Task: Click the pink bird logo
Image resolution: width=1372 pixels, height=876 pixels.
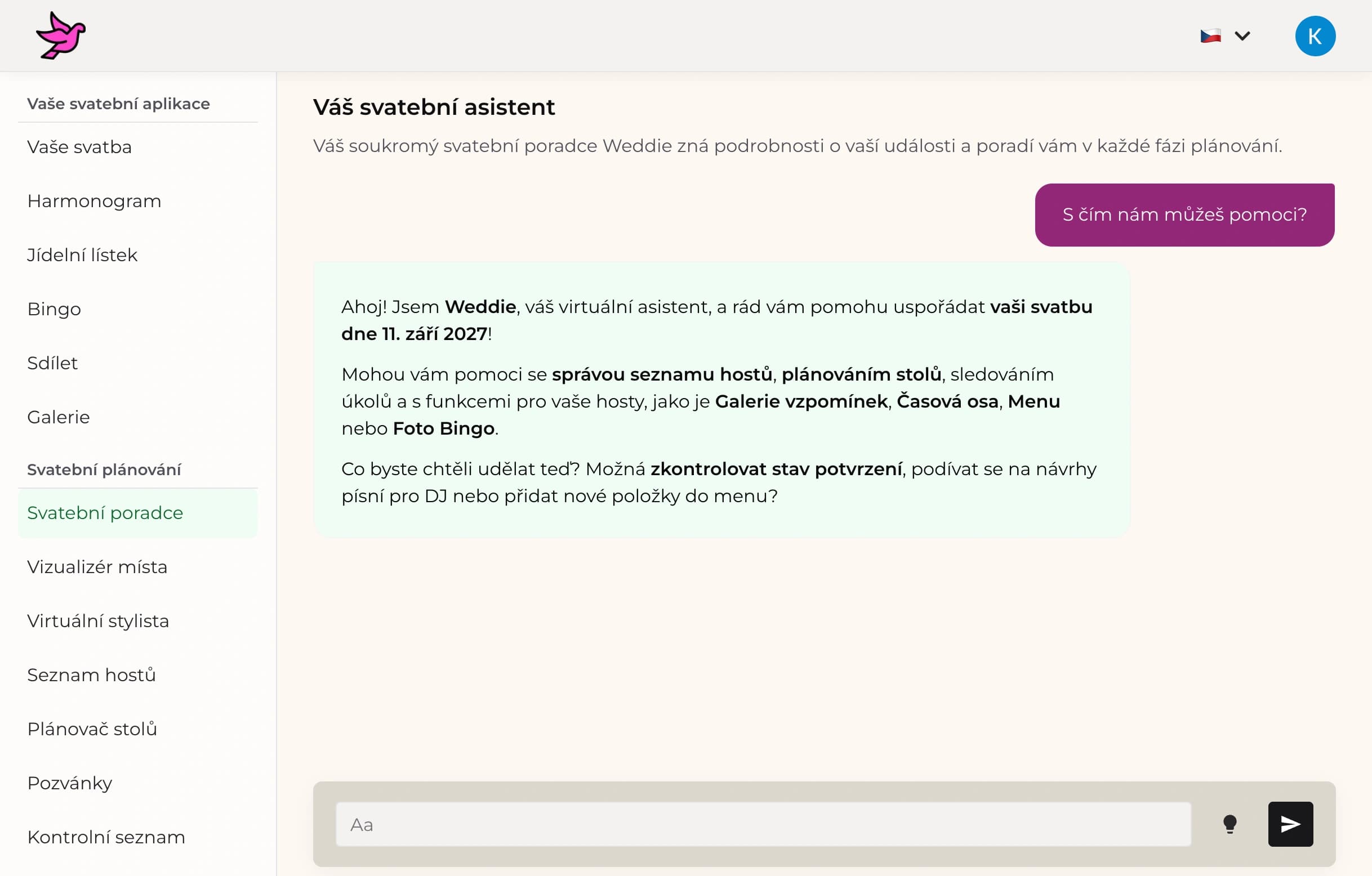Action: pos(60,35)
